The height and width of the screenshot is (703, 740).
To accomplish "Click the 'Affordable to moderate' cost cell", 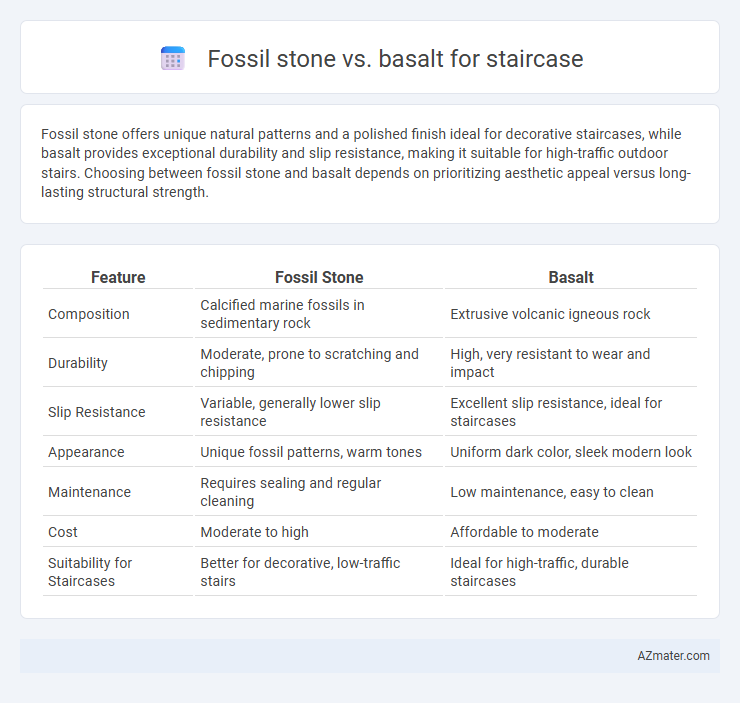I will point(571,532).
